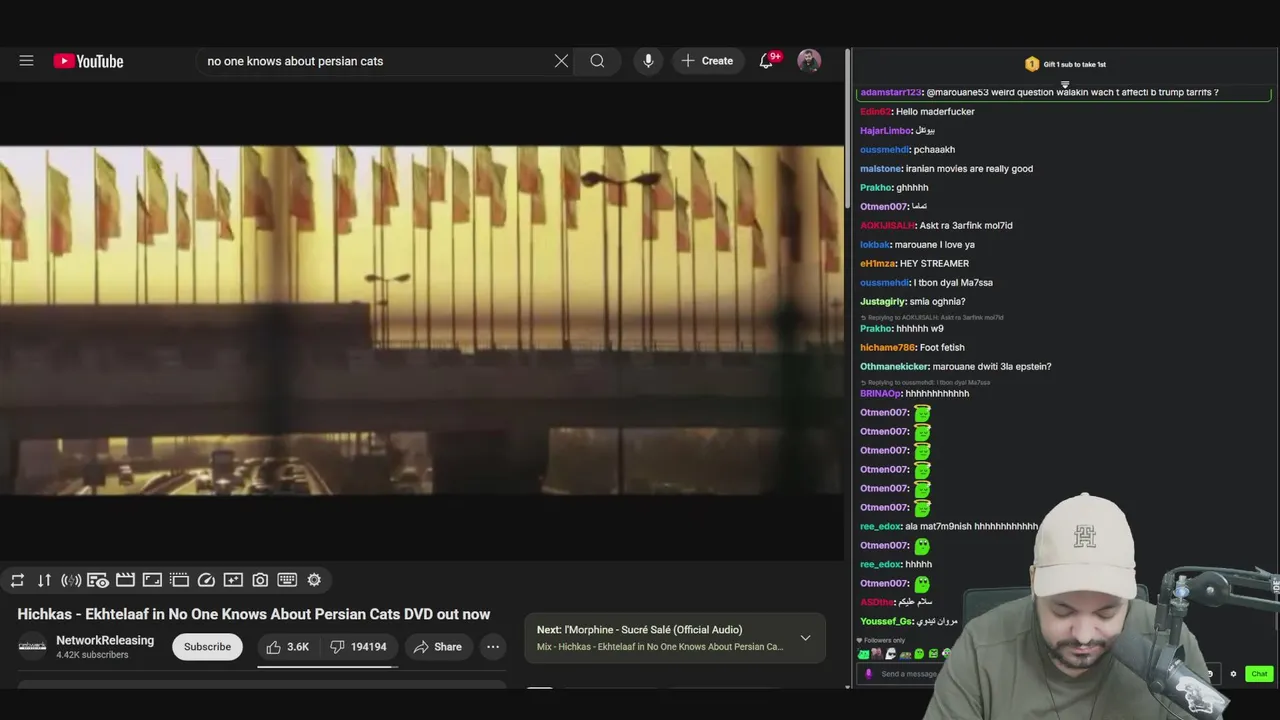Click AOKIJISALH username in chat
Screen dimensions: 1280x720
[887, 226]
